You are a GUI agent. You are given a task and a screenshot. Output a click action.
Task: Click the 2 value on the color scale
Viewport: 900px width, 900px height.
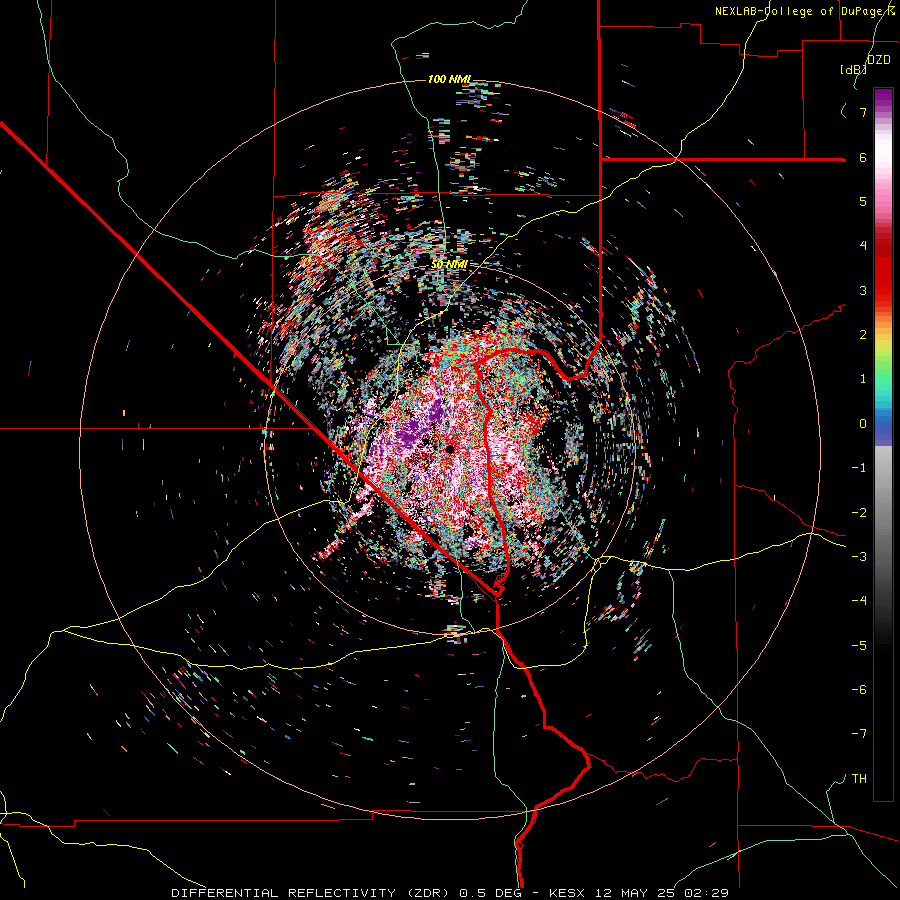[x=863, y=335]
